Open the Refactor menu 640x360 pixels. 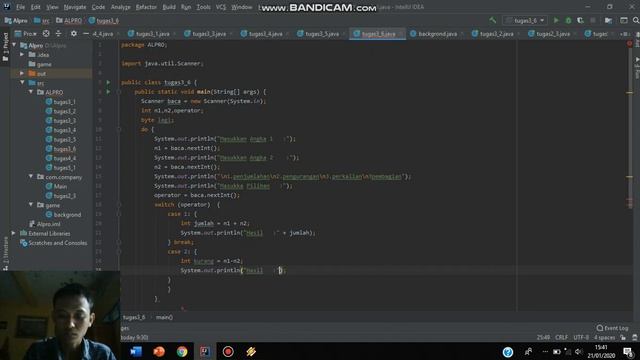click(146, 7)
